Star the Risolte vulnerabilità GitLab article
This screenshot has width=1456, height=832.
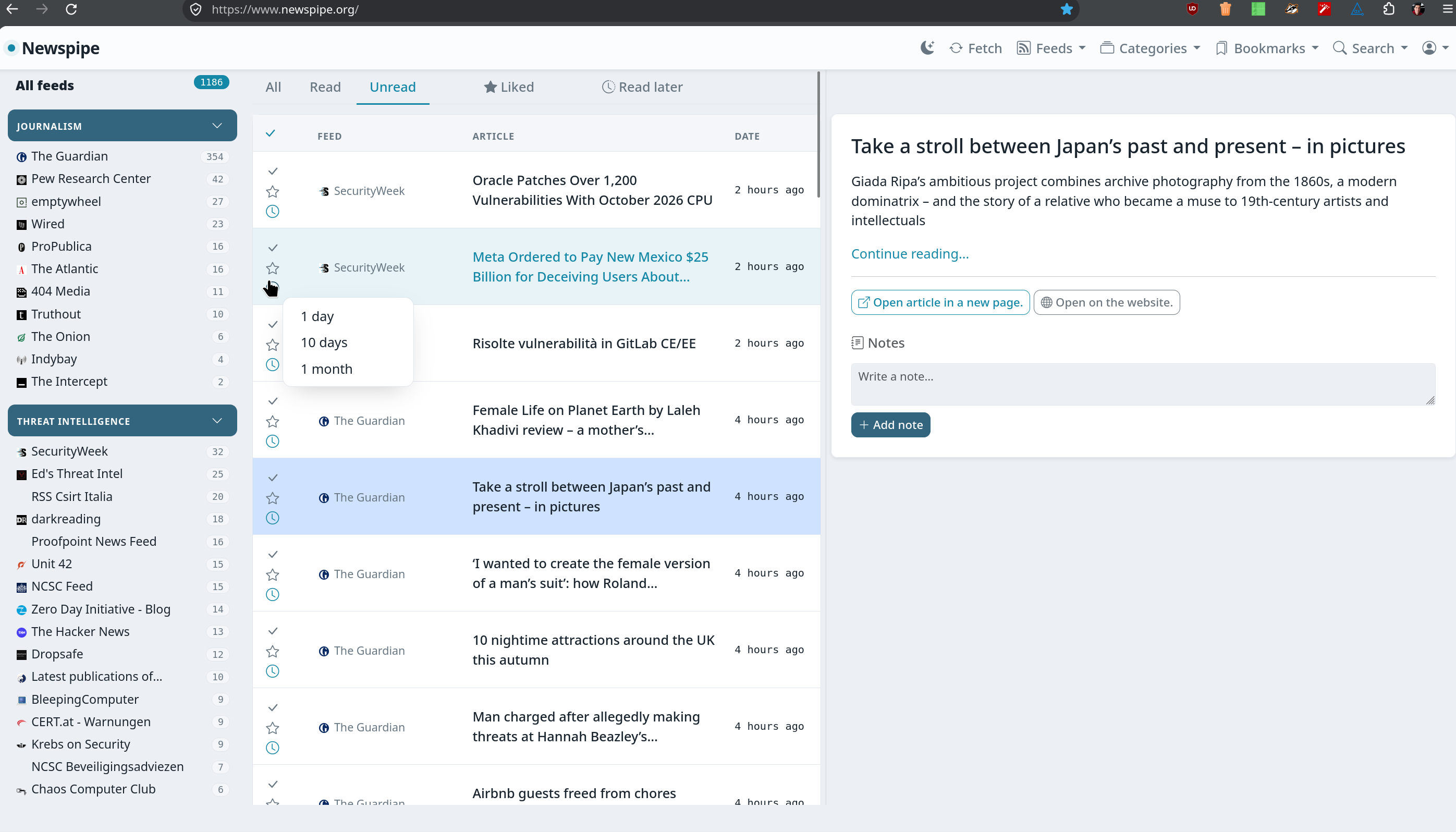pos(273,345)
